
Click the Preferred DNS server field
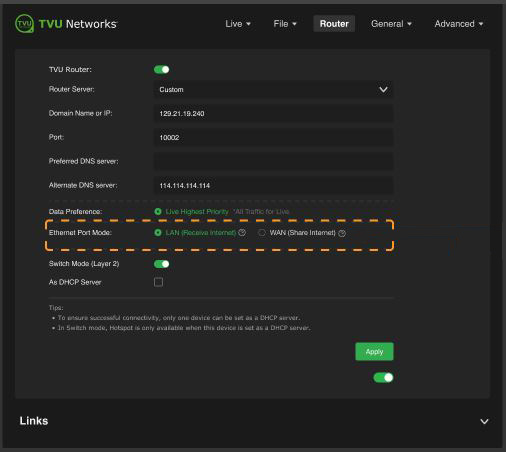click(x=273, y=161)
